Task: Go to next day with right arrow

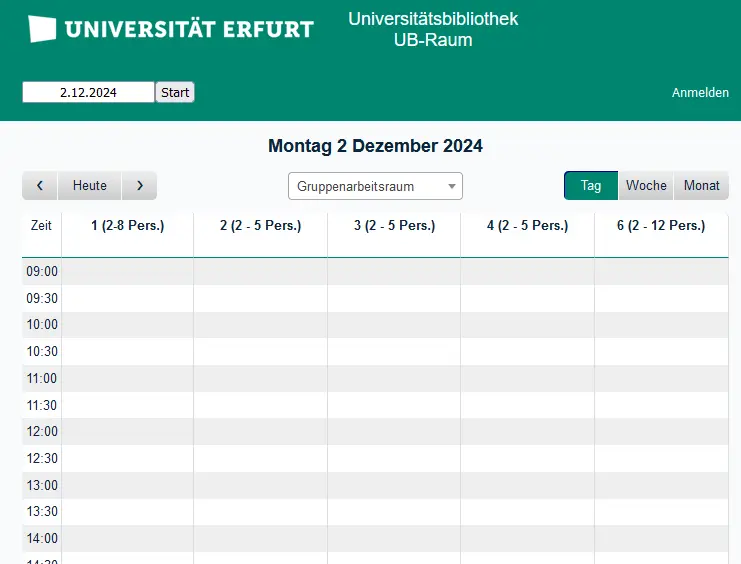Action: click(140, 186)
